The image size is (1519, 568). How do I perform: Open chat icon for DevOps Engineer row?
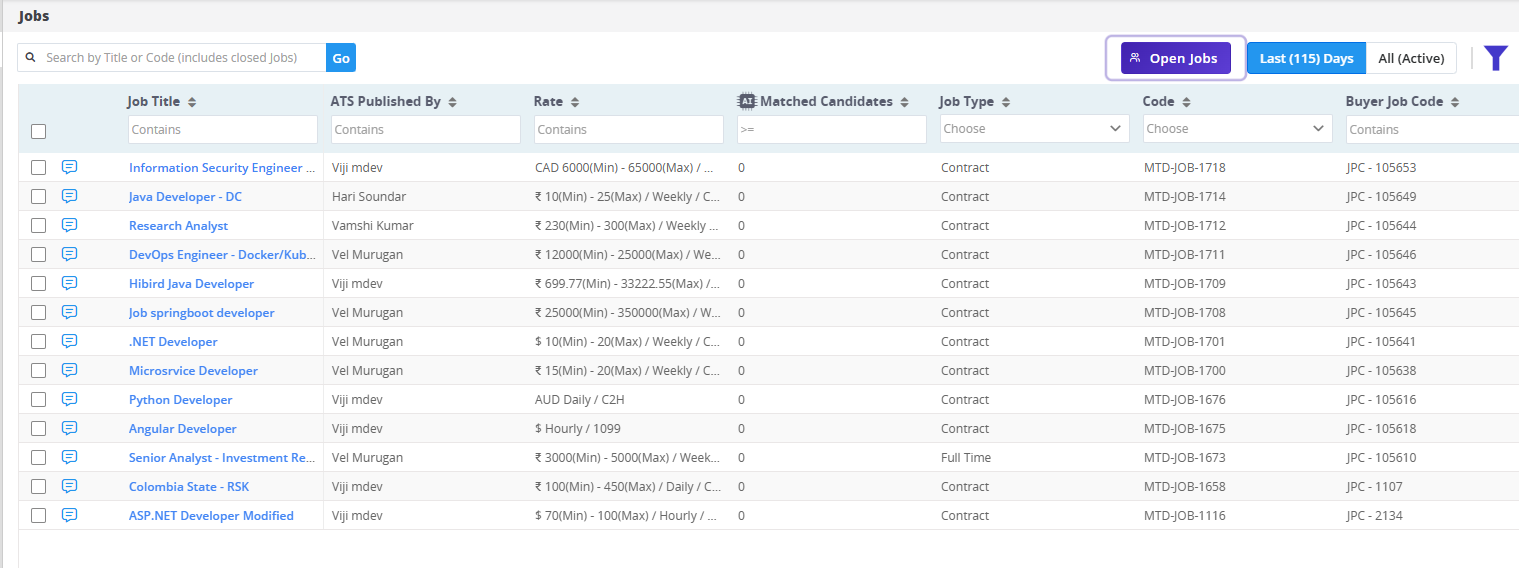(70, 254)
